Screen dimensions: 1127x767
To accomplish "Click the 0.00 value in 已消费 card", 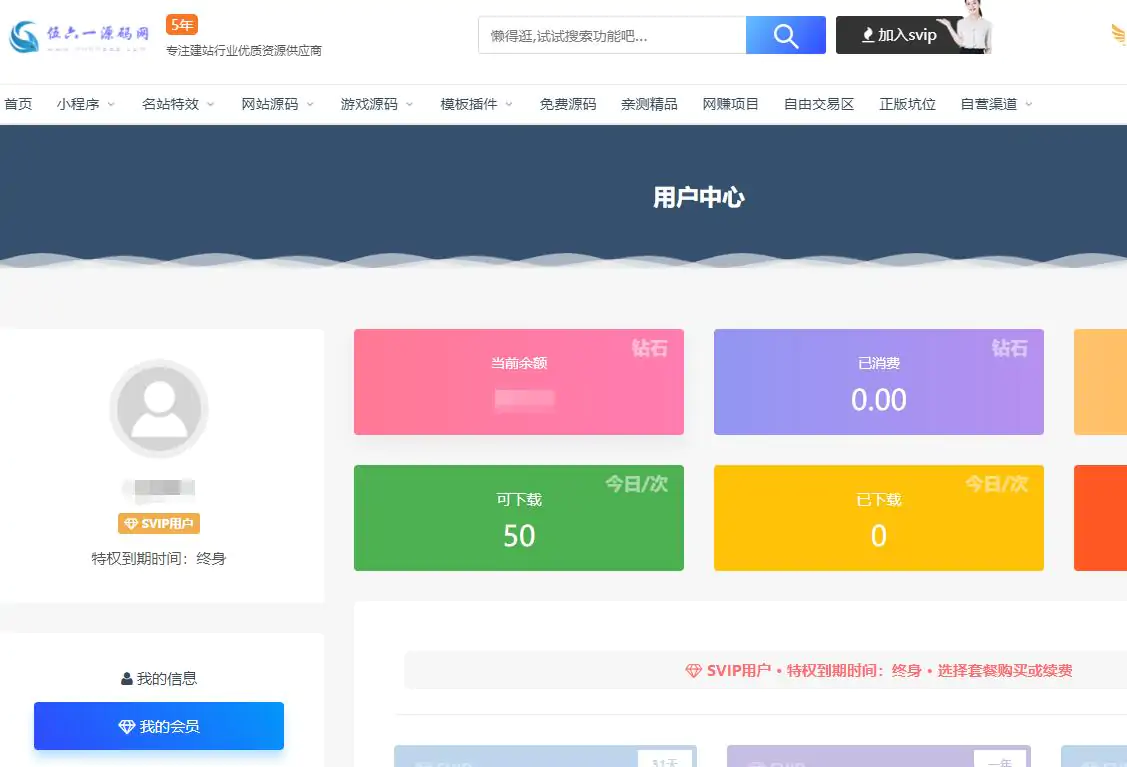I will (x=878, y=400).
